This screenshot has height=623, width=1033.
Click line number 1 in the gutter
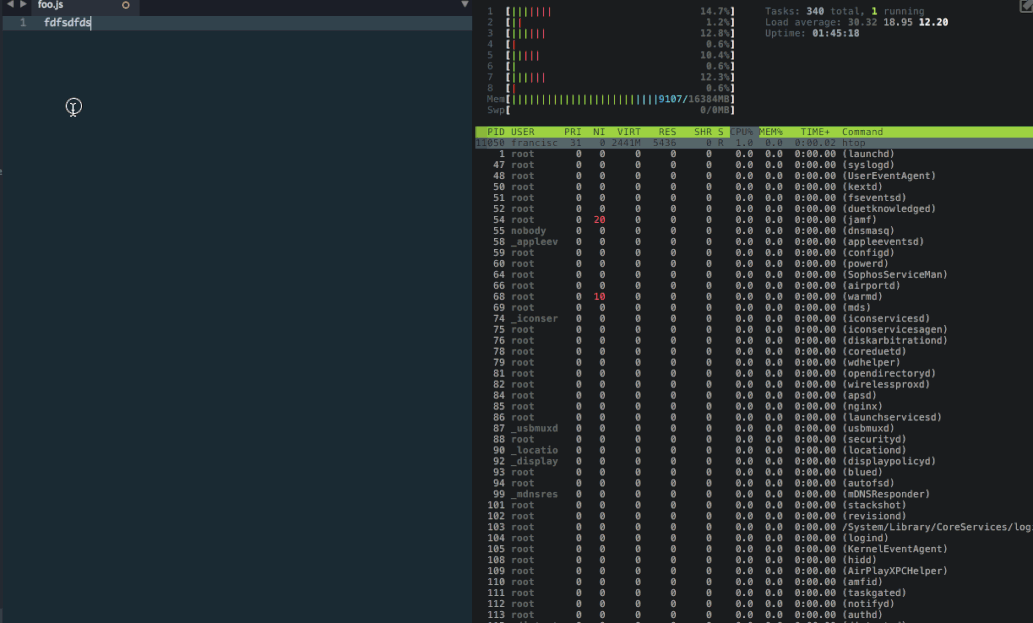pos(22,22)
